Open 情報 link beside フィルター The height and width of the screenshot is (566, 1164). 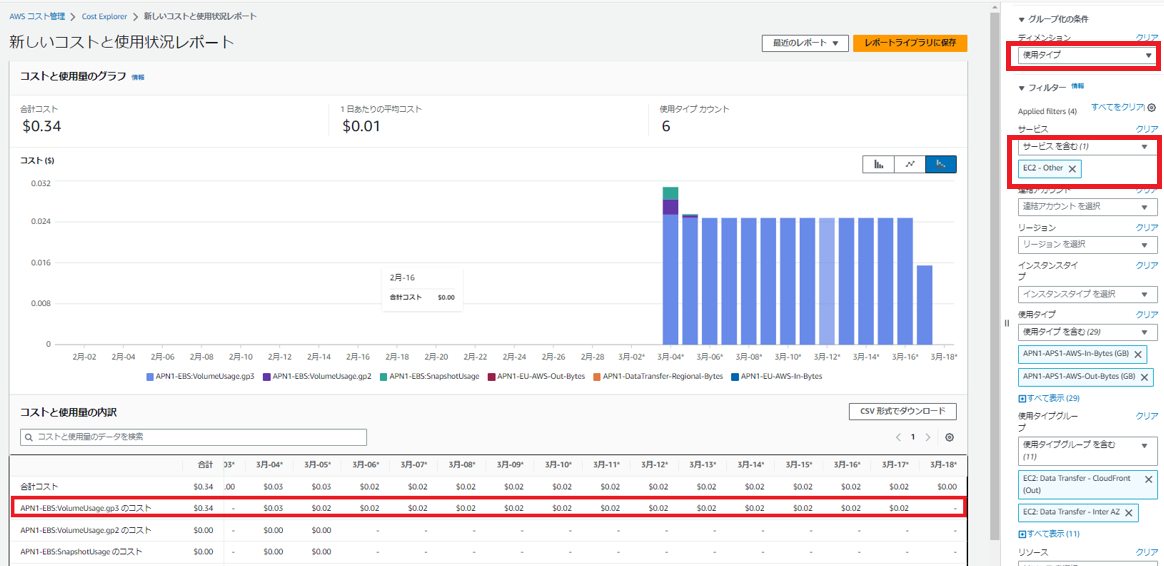[1078, 86]
